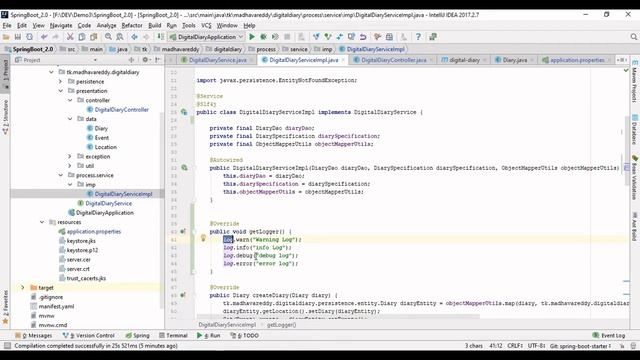Collapse the resources folder
The height and width of the screenshot is (360, 640).
(42, 222)
